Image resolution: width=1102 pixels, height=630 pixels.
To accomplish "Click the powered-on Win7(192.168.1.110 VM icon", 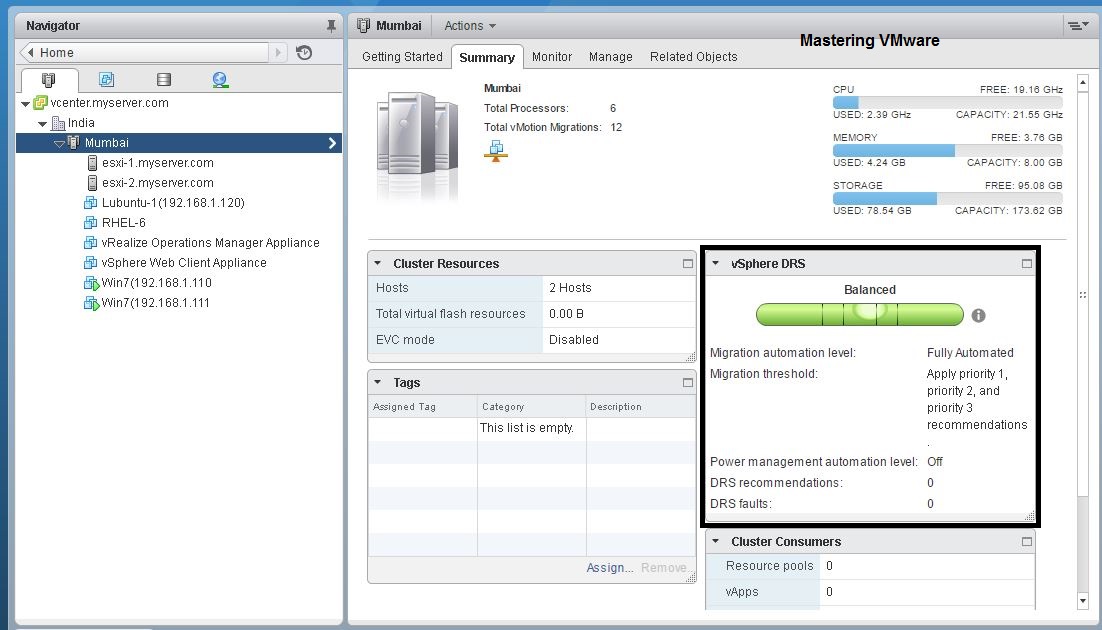I will coord(91,283).
